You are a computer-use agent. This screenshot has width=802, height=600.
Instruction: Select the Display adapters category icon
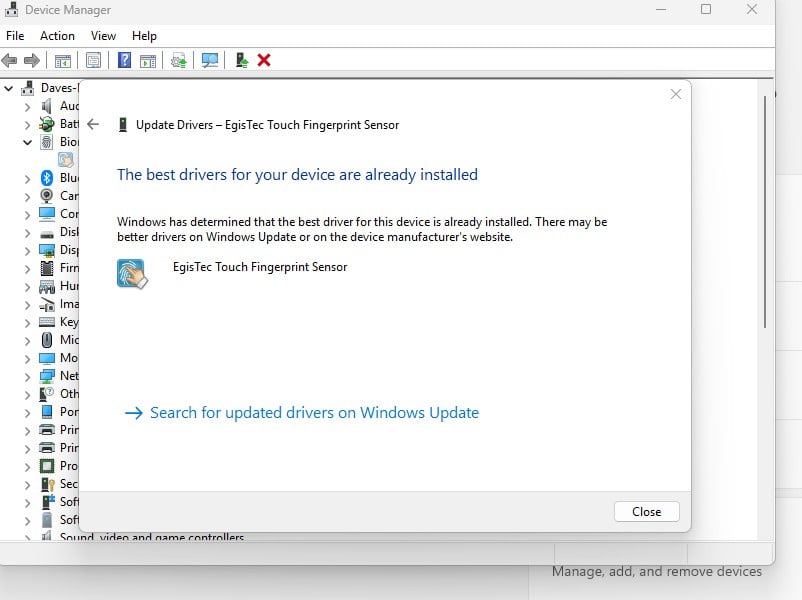[x=47, y=250]
